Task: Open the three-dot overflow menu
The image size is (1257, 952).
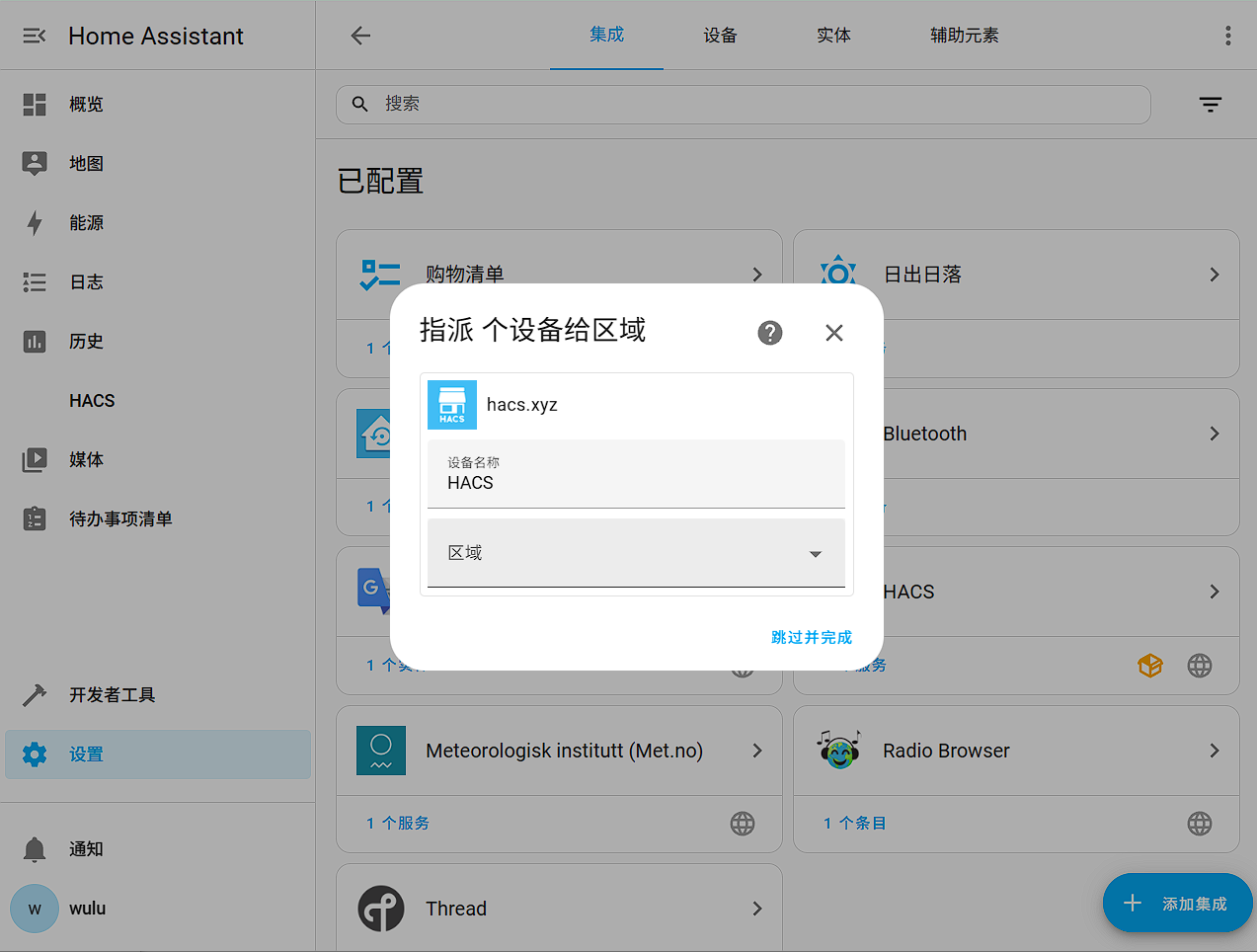Action: (1228, 36)
